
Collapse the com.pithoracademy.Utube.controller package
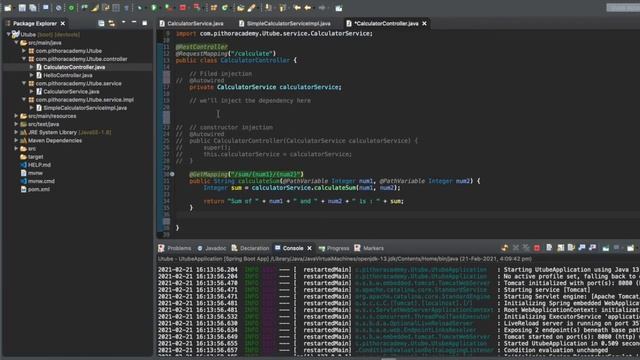coord(24,59)
